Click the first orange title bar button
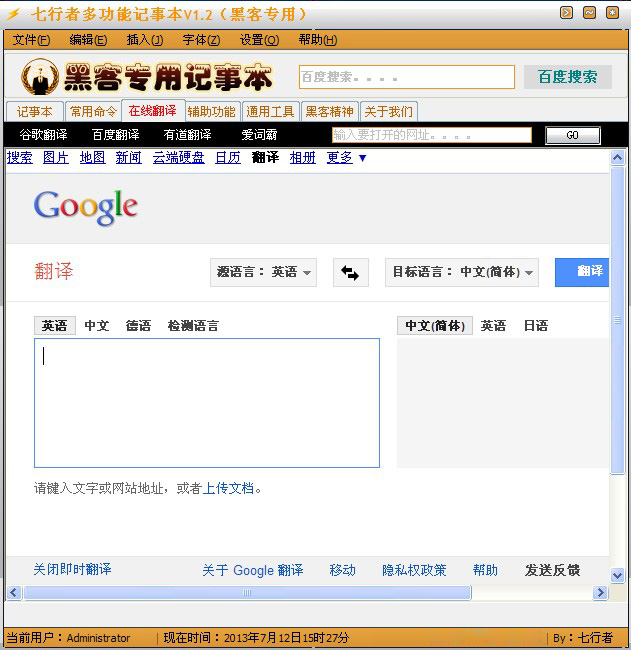The height and width of the screenshot is (650, 631). click(566, 13)
